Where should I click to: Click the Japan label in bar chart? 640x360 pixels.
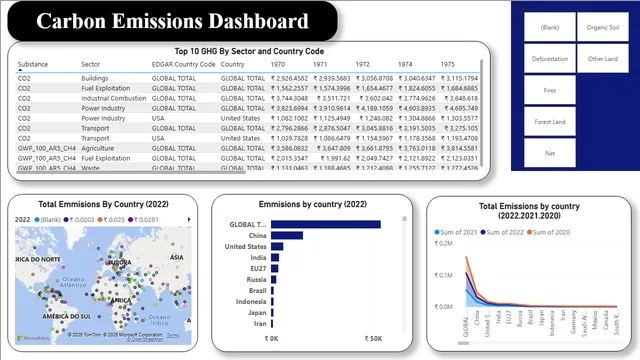point(257,313)
